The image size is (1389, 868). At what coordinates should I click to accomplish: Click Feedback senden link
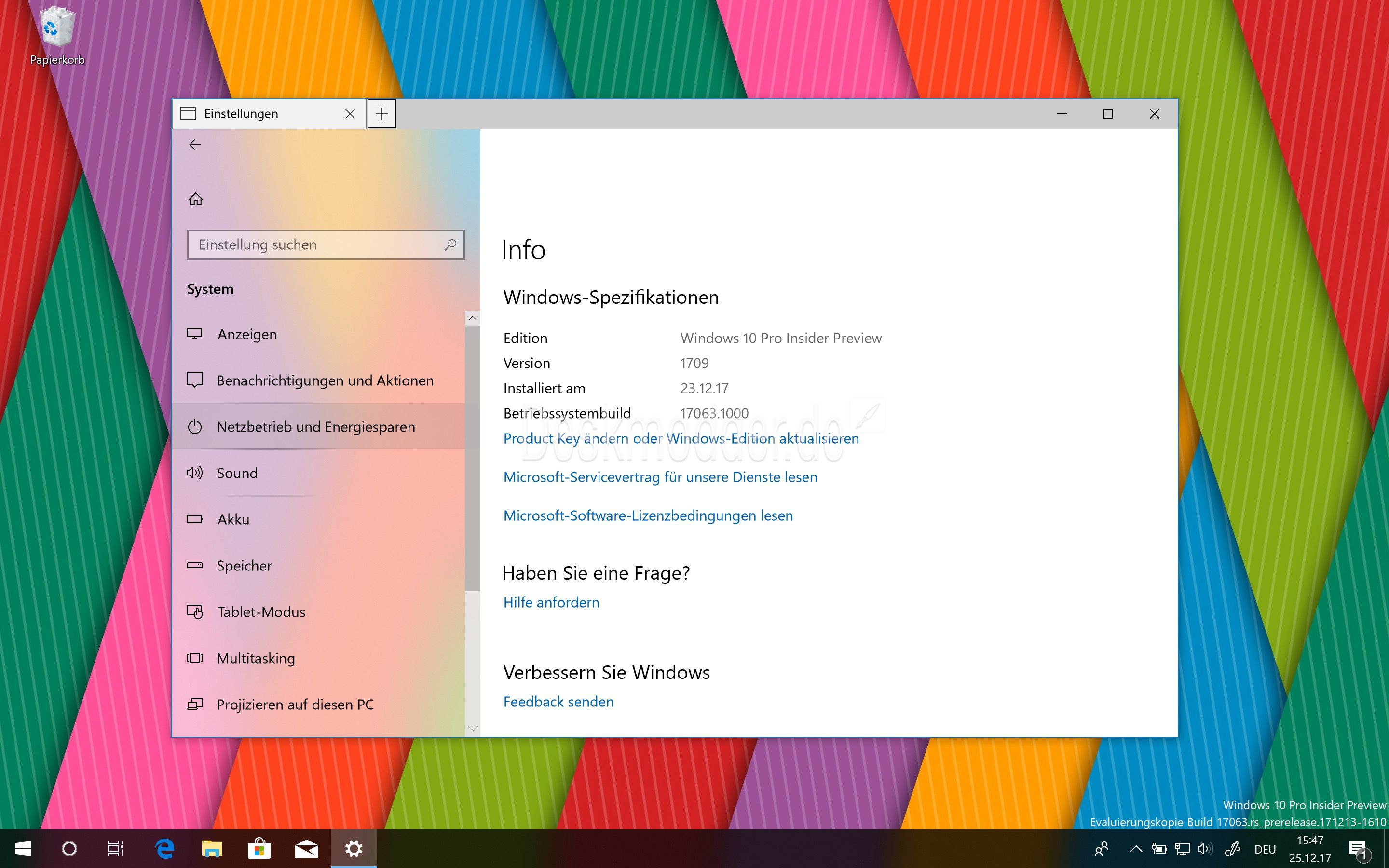(x=558, y=702)
